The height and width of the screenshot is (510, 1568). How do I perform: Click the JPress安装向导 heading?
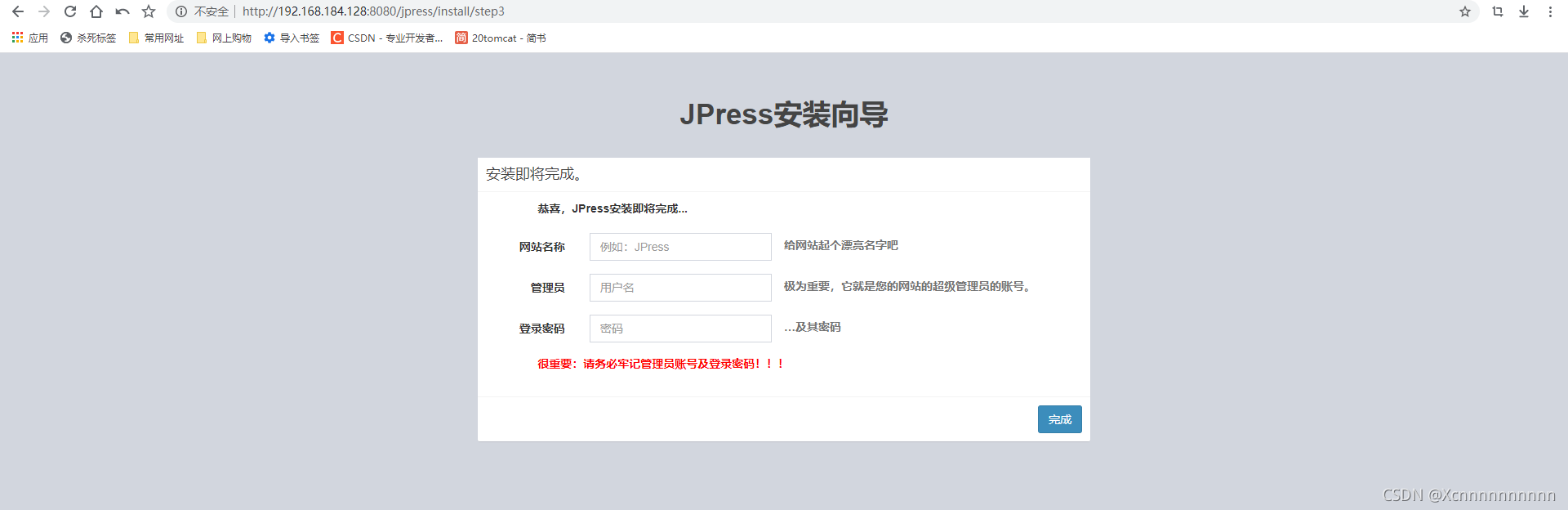click(x=784, y=114)
